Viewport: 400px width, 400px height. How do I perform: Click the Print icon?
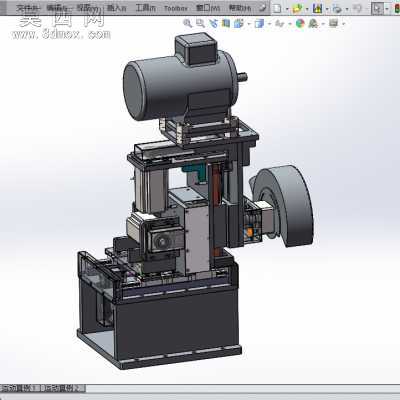[337, 9]
